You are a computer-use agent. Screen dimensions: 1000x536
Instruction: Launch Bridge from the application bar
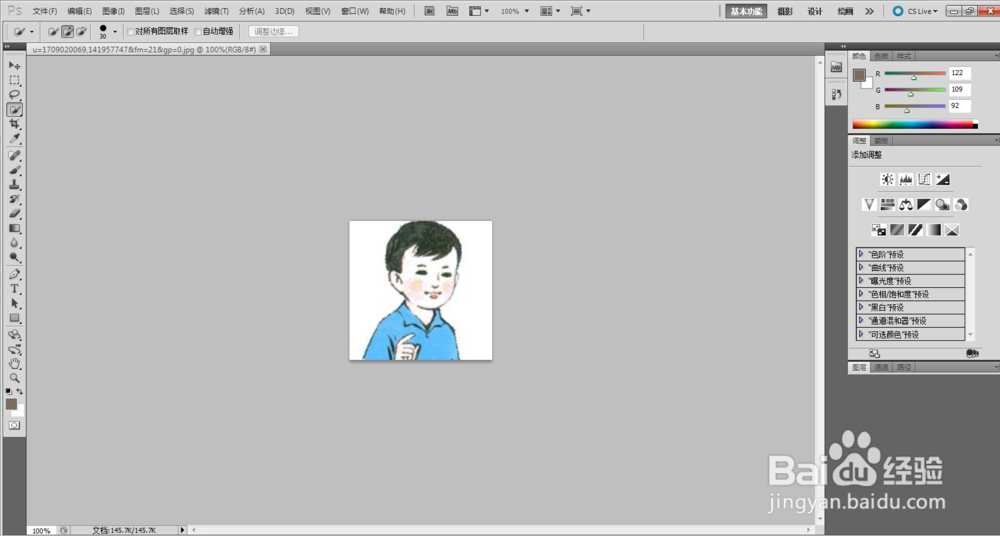[x=430, y=11]
